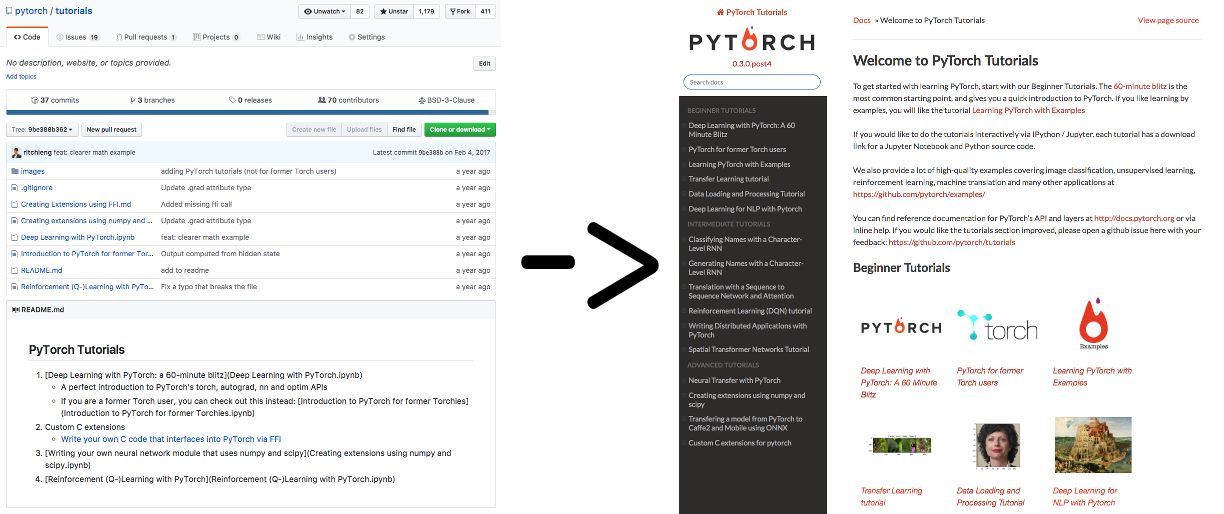Click the repository book icon beside pytorch / tutorials

(9, 11)
